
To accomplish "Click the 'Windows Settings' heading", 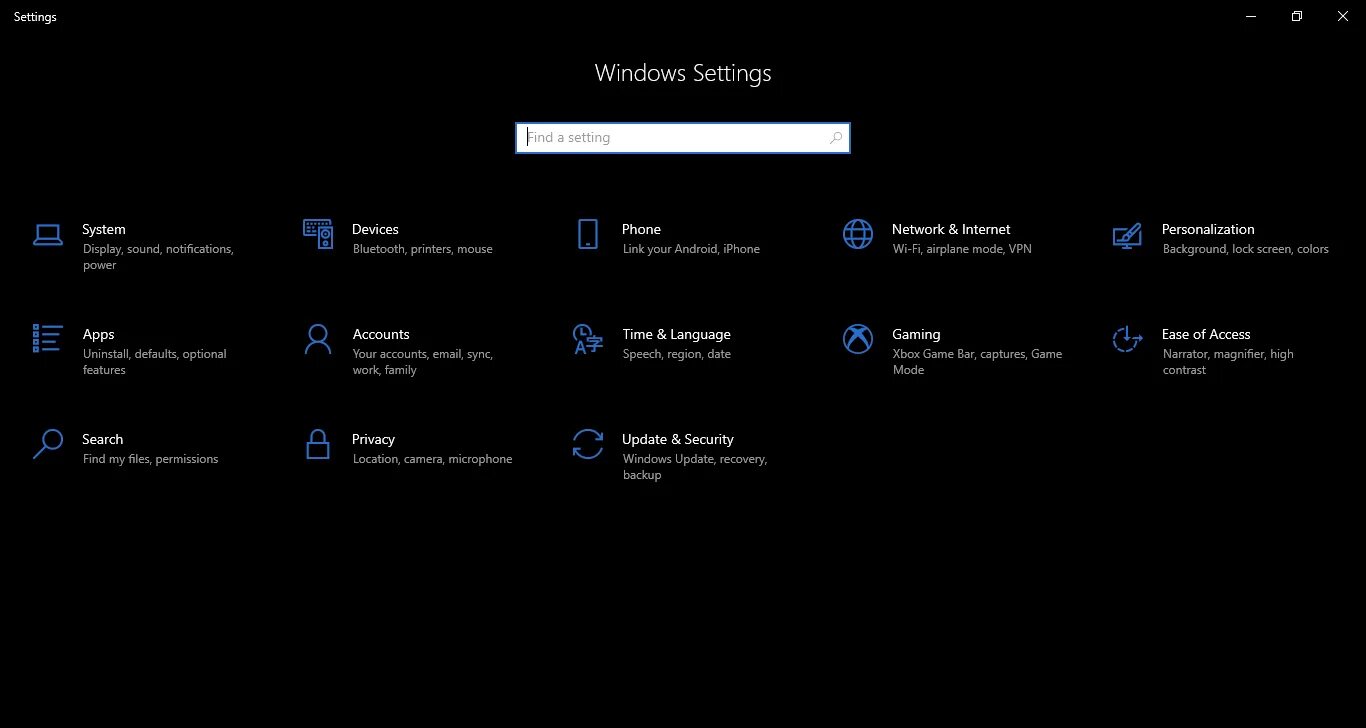I will (x=683, y=74).
